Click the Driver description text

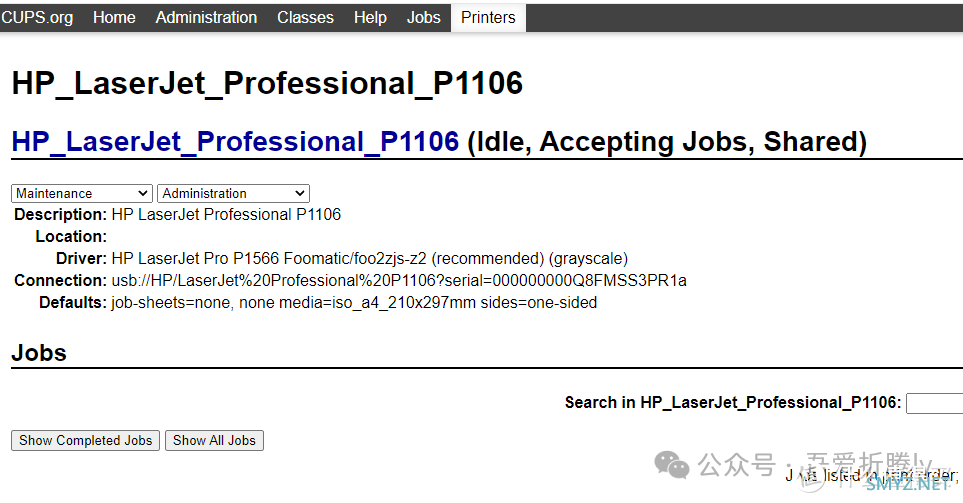coord(369,259)
